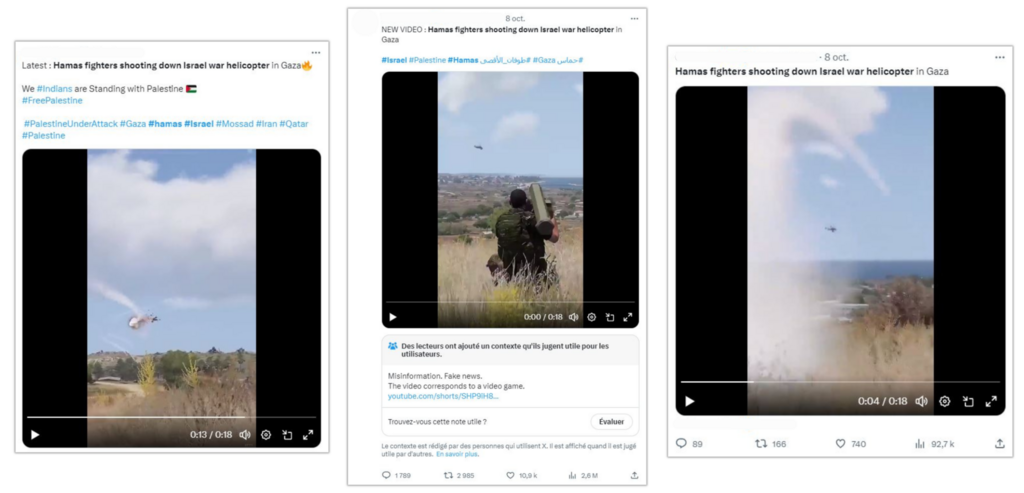Share the right tweet via share icon
Image resolution: width=1024 pixels, height=493 pixels.
(999, 444)
